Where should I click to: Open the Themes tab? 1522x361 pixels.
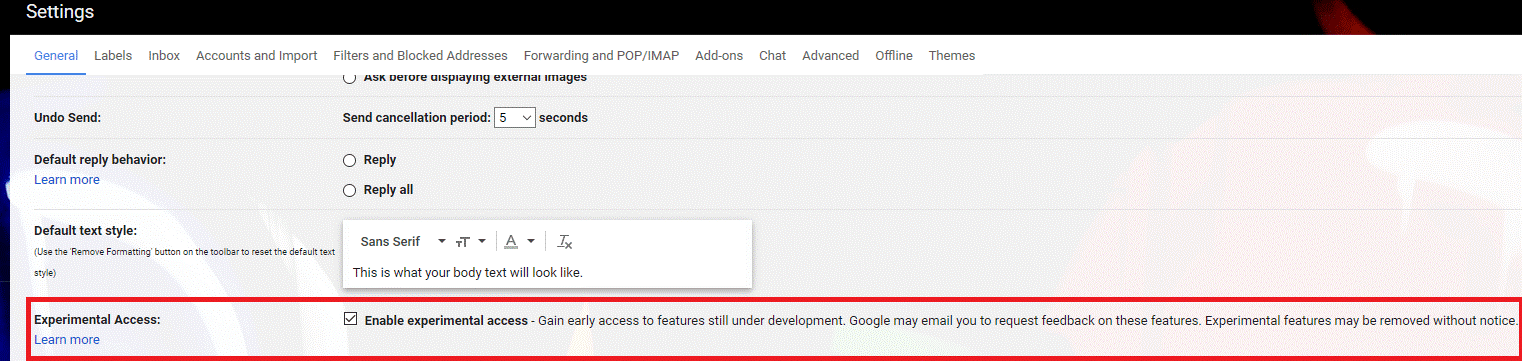[x=952, y=56]
